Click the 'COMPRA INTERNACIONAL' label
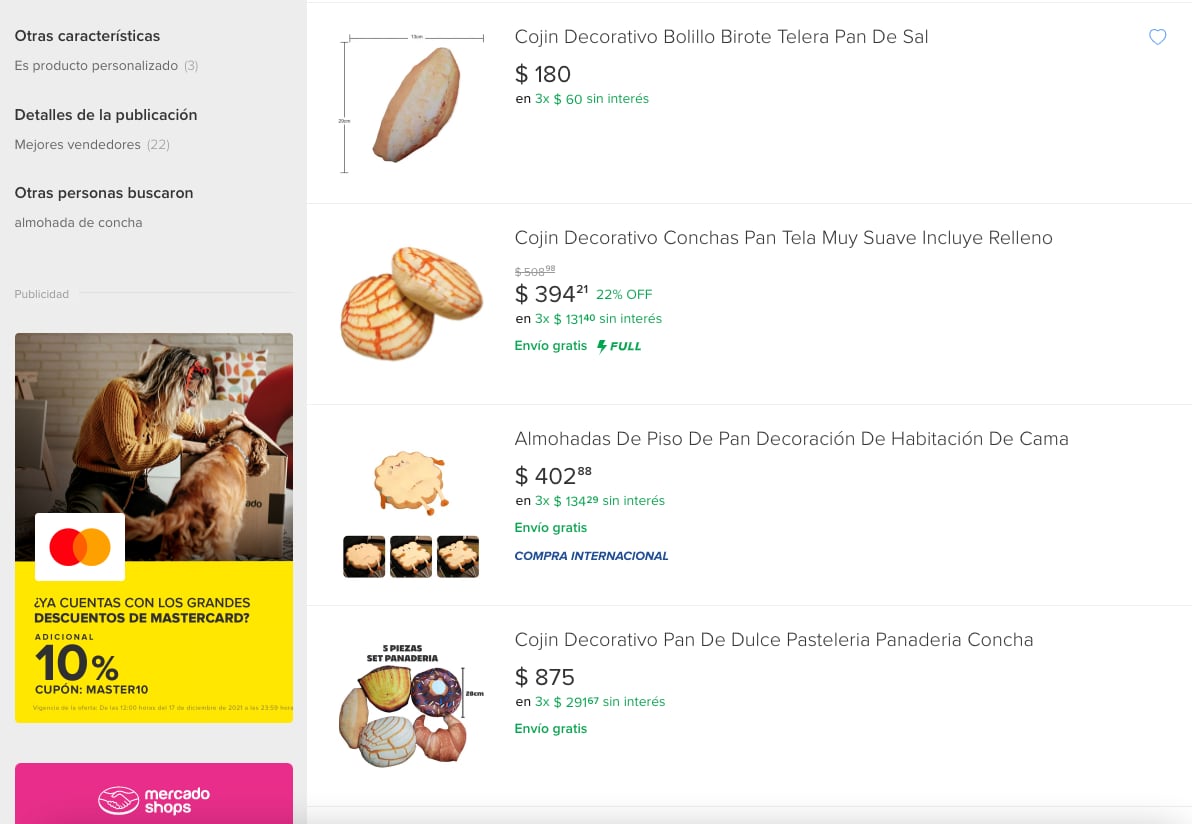 point(591,556)
